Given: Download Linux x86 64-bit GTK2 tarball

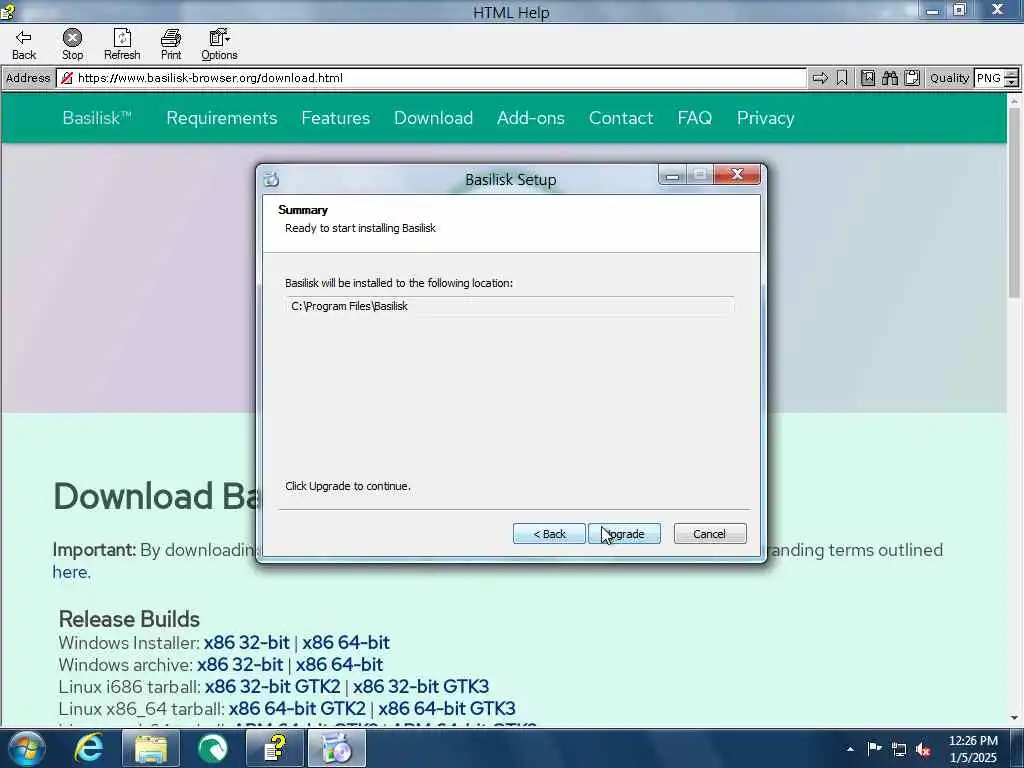Looking at the screenshot, I should coord(297,709).
